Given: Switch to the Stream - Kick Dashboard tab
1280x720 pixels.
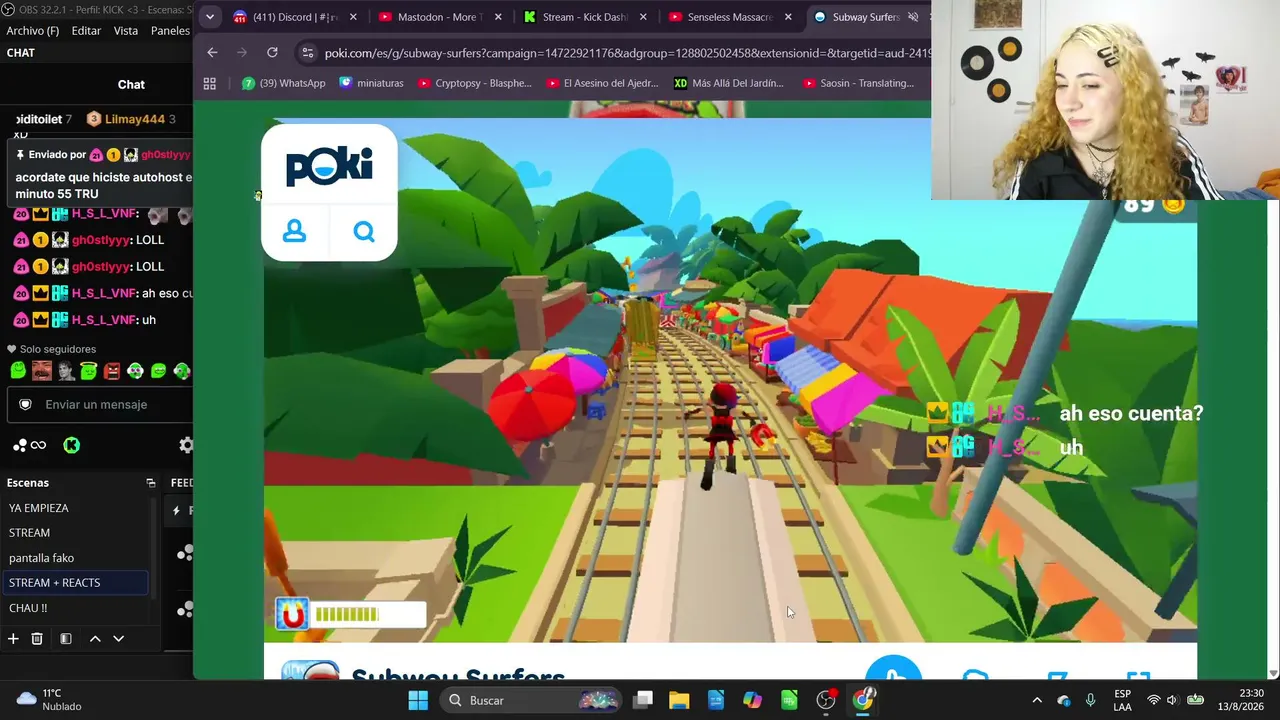Looking at the screenshot, I should 584,17.
